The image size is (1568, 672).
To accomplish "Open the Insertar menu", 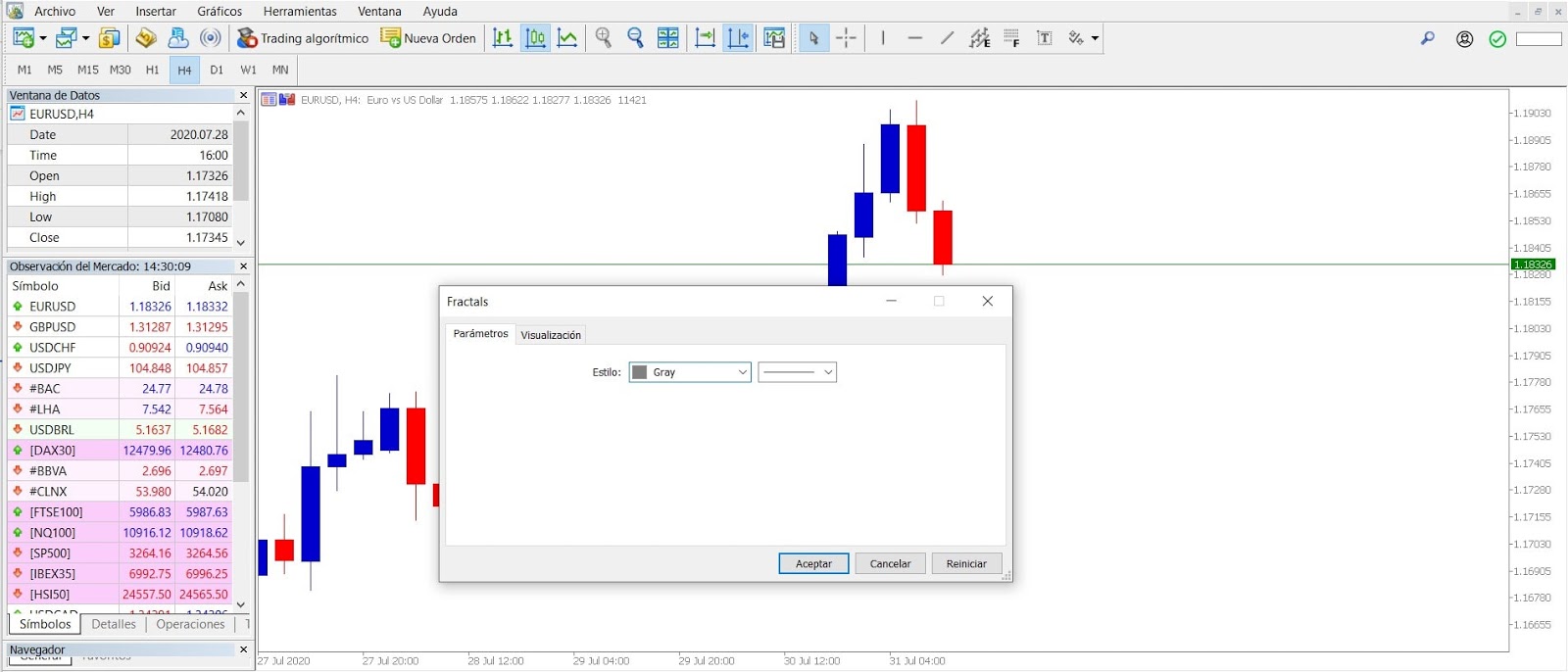I will [x=156, y=12].
